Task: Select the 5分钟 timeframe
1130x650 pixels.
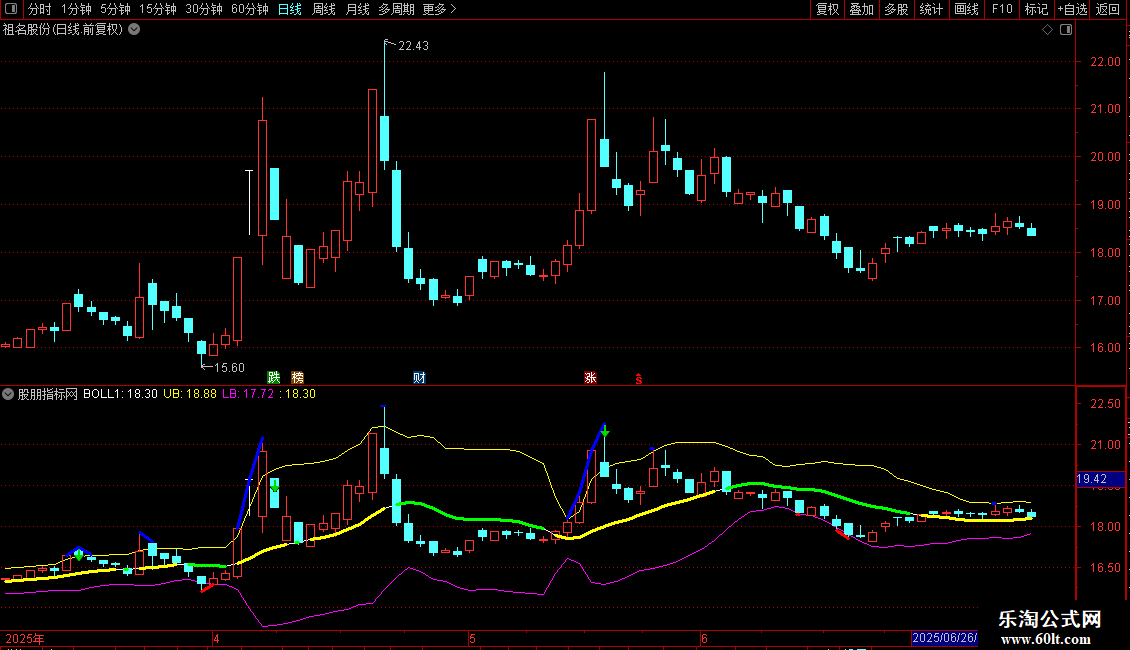Action: (115, 9)
